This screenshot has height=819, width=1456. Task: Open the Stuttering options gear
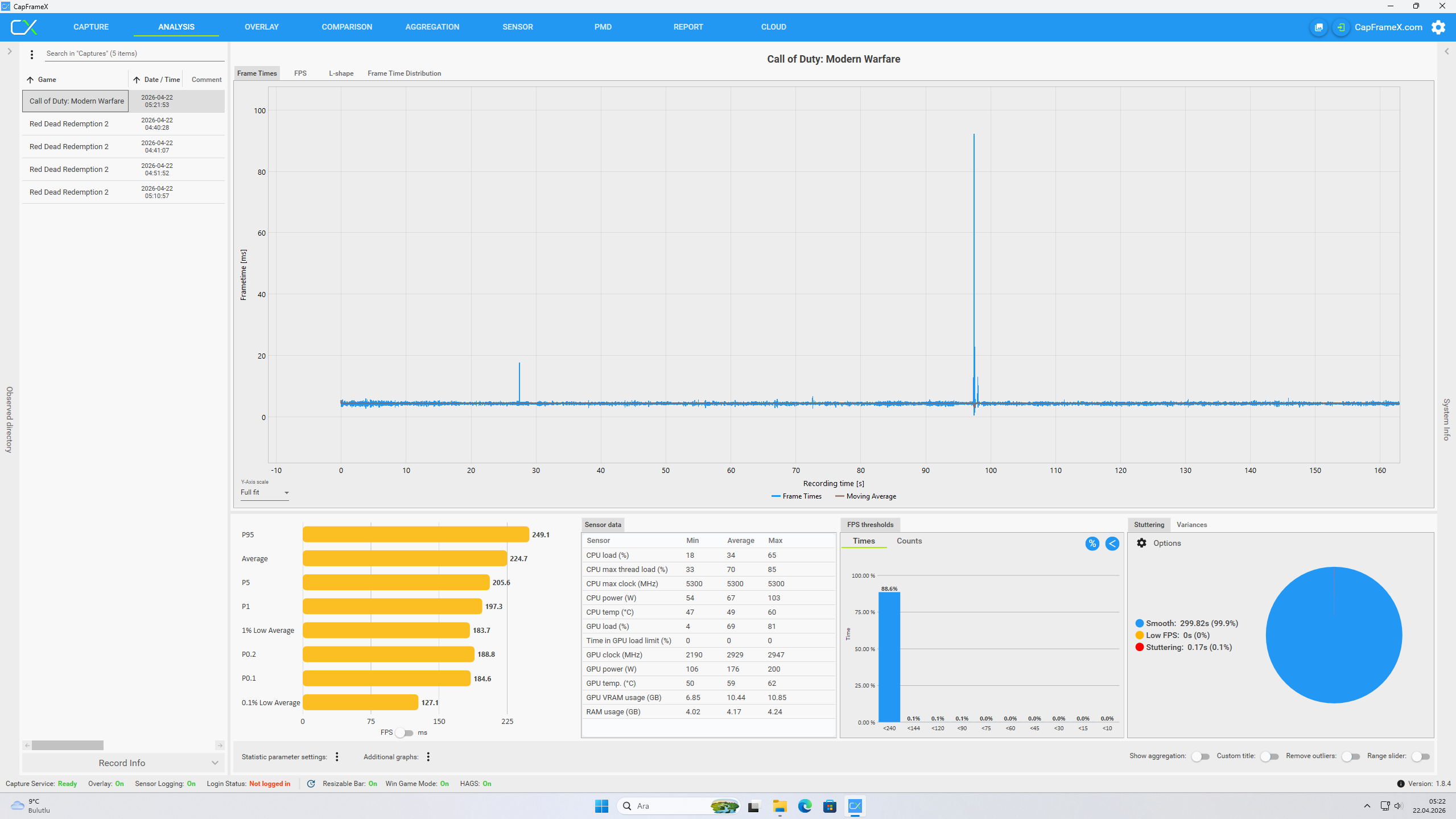coord(1141,543)
